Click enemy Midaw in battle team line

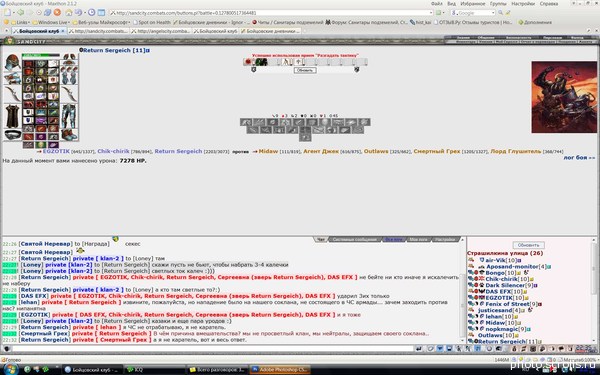point(268,152)
